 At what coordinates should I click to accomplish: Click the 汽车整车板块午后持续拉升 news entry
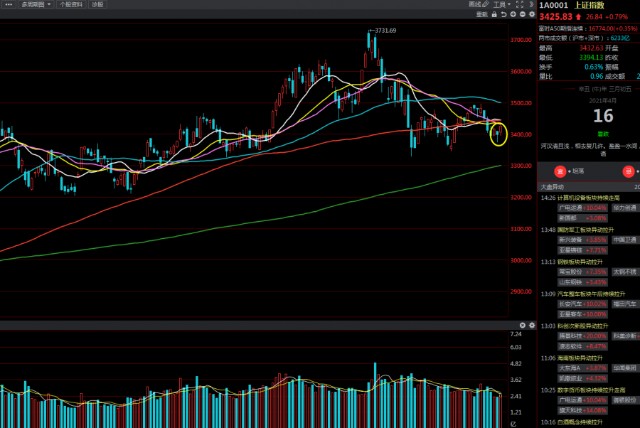pos(587,294)
